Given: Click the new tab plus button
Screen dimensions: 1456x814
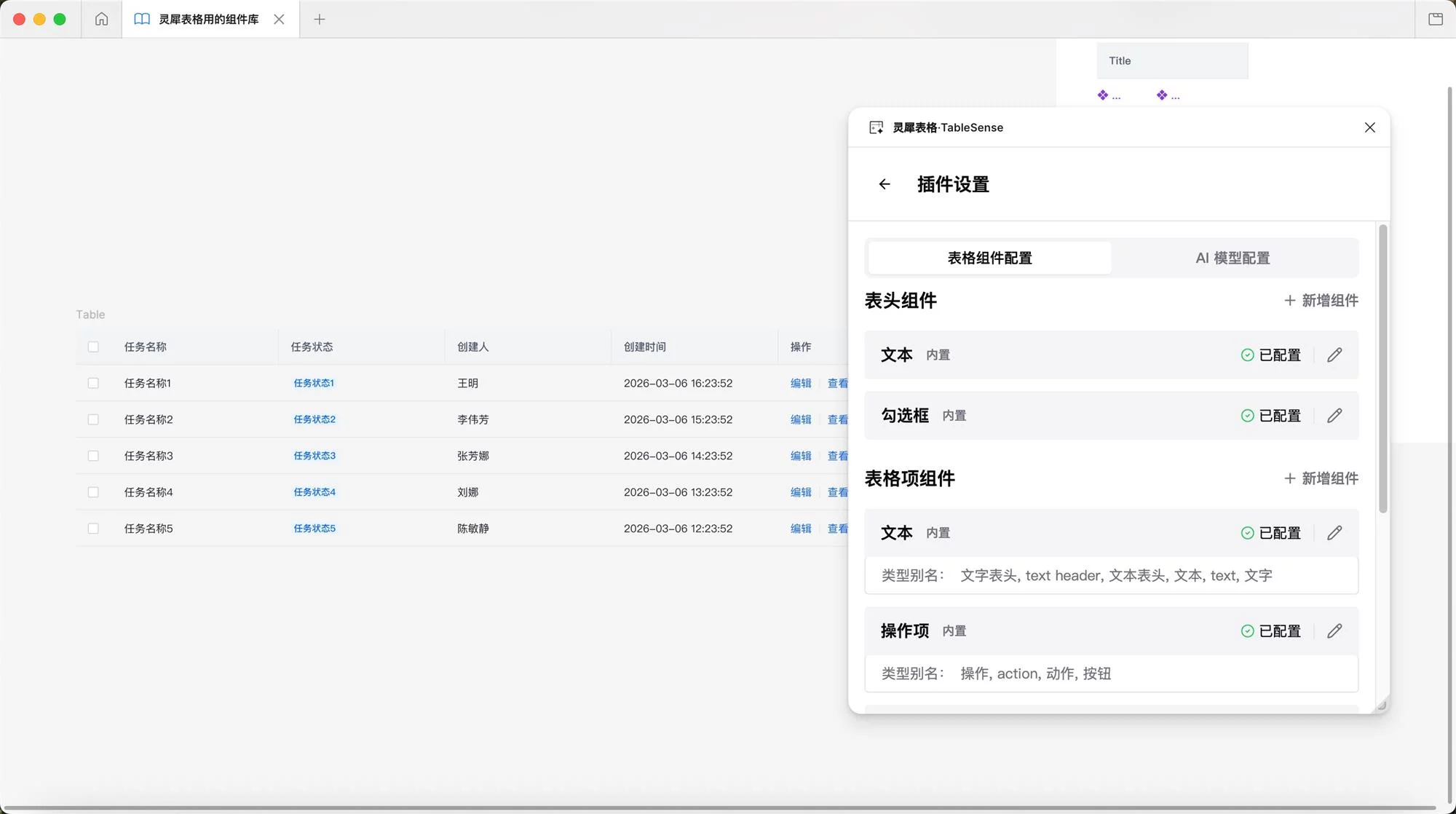Looking at the screenshot, I should coord(320,19).
